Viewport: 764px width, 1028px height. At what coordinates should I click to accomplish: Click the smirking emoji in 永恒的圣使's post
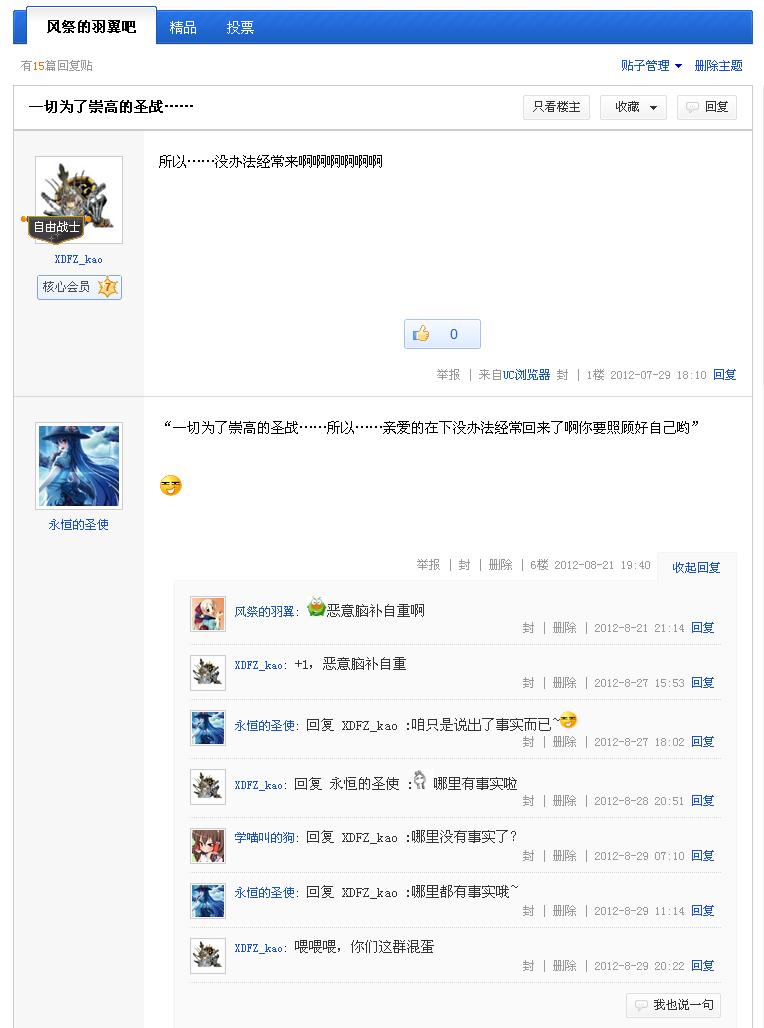(x=171, y=485)
